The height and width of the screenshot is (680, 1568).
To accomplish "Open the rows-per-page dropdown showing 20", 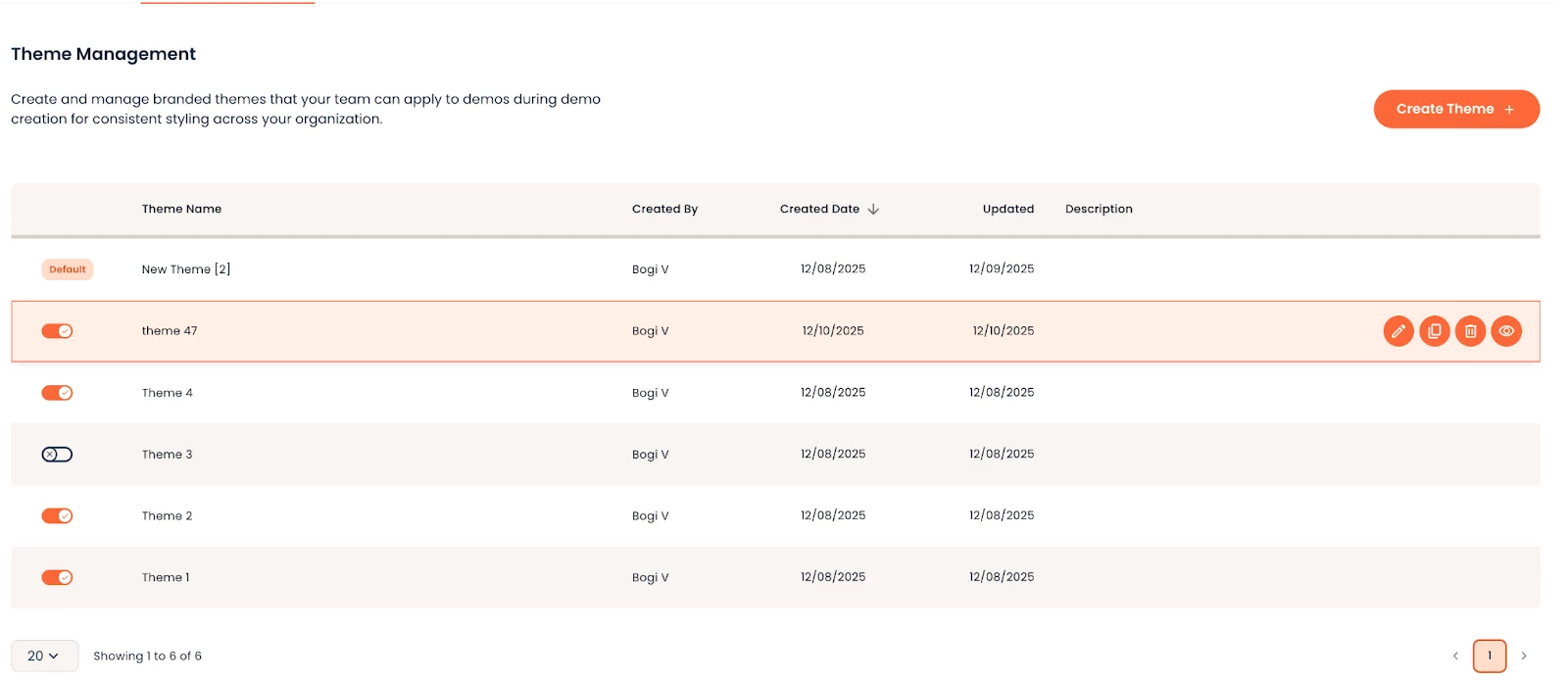I will click(44, 656).
